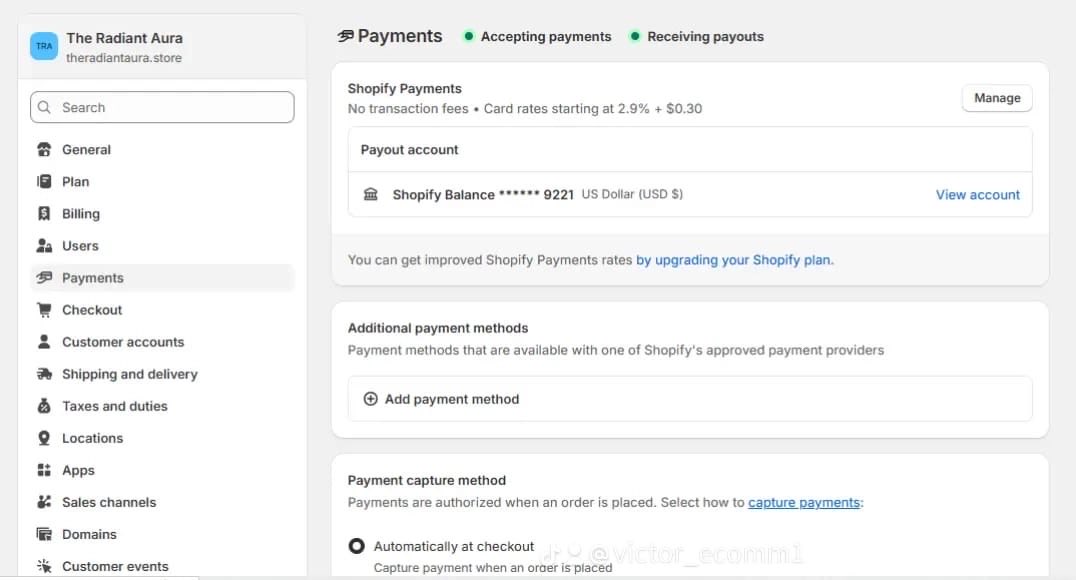The height and width of the screenshot is (580, 1076).
Task: Click the Add payment method button
Action: 690,399
